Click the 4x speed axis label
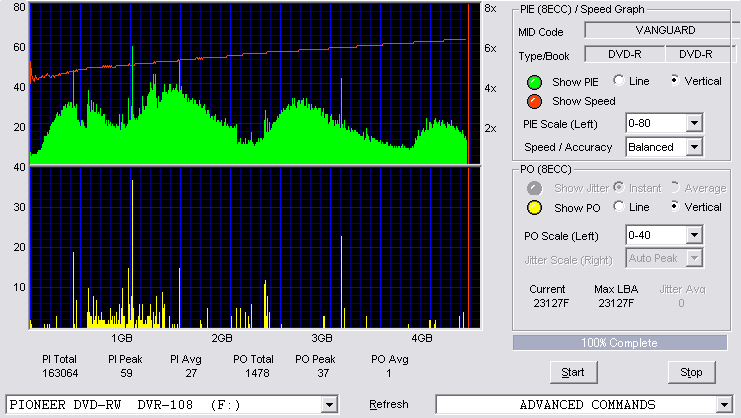Viewport: 741px width, 418px height. (x=490, y=88)
